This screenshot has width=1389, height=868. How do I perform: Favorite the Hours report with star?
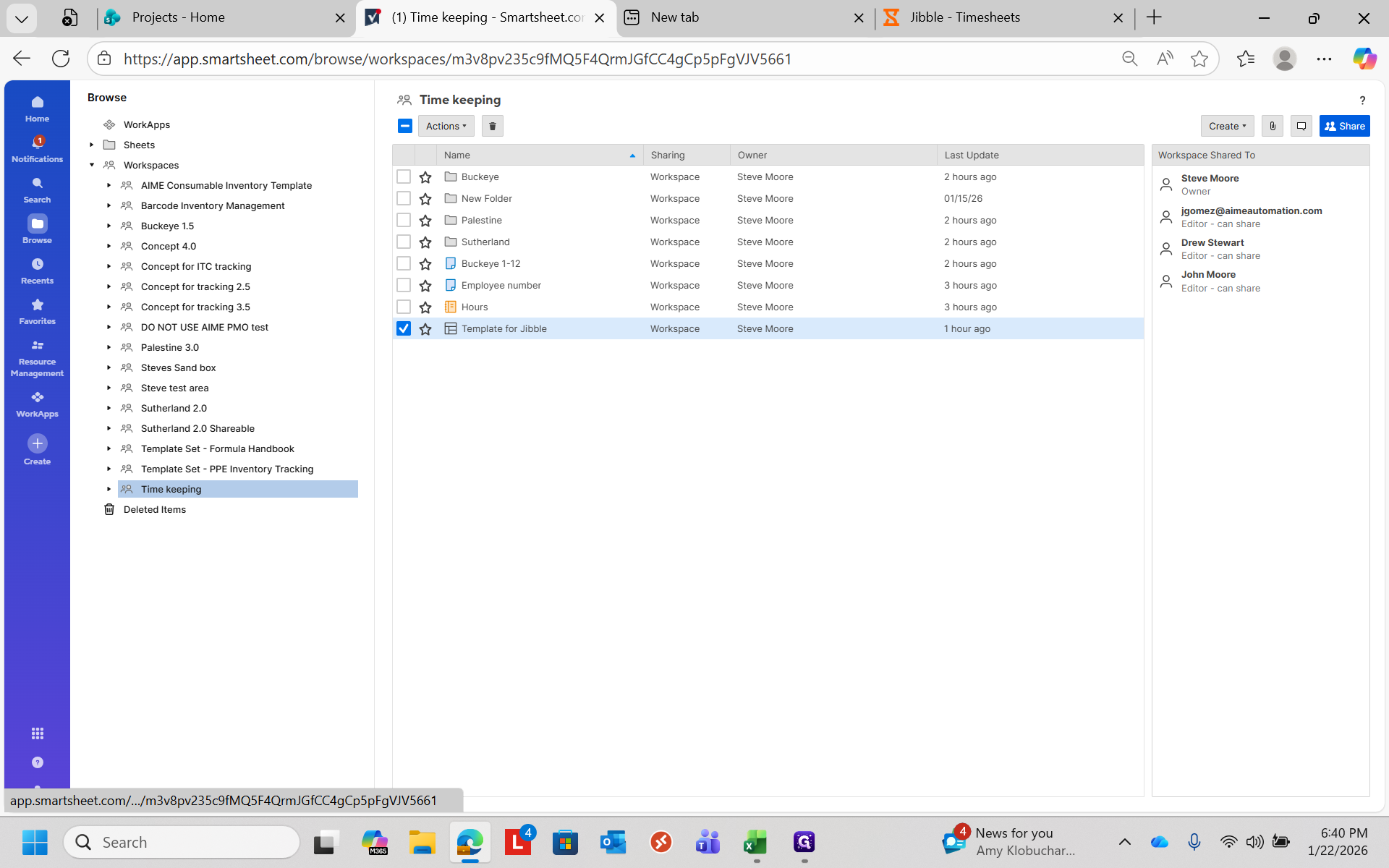[425, 307]
